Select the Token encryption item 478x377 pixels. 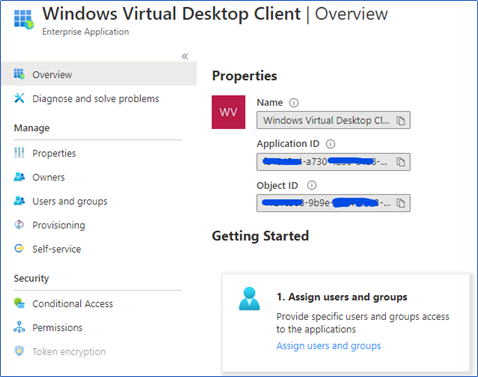[69, 352]
